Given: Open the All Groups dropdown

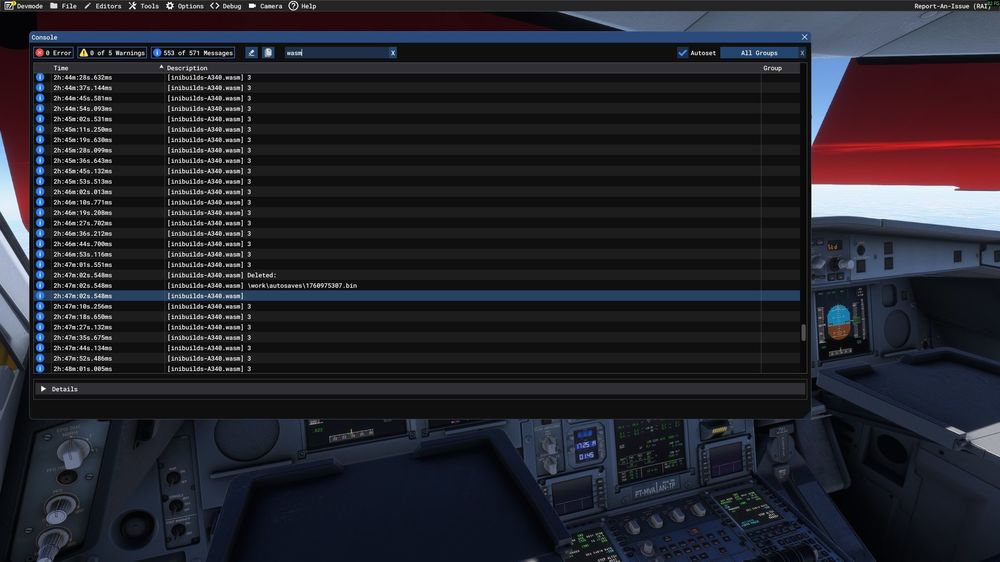Looking at the screenshot, I should click(x=759, y=53).
